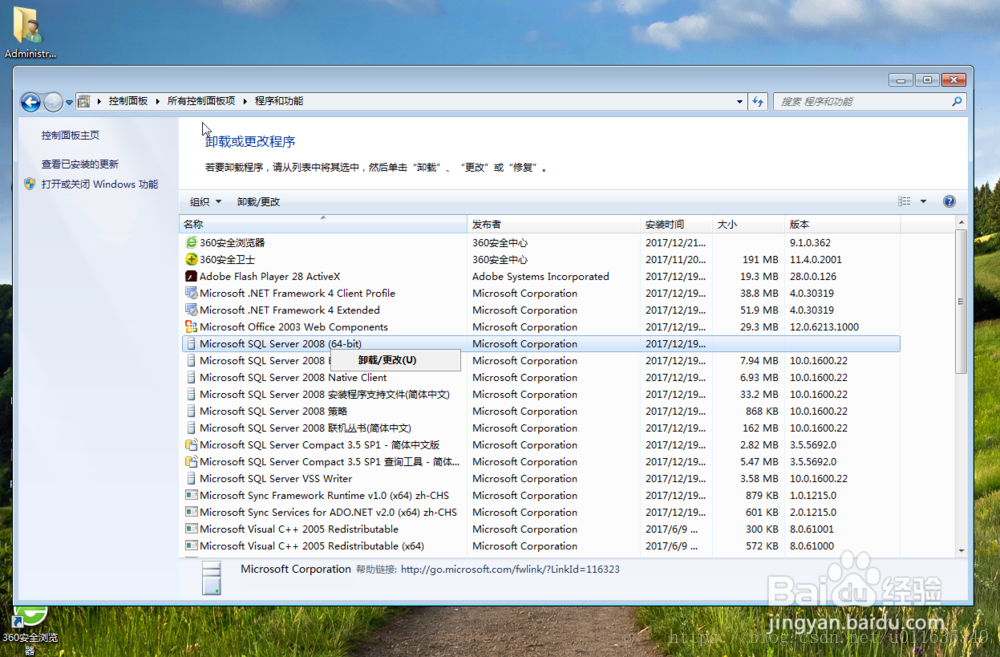
Task: Expand the view options dropdown arrow
Action: [923, 202]
